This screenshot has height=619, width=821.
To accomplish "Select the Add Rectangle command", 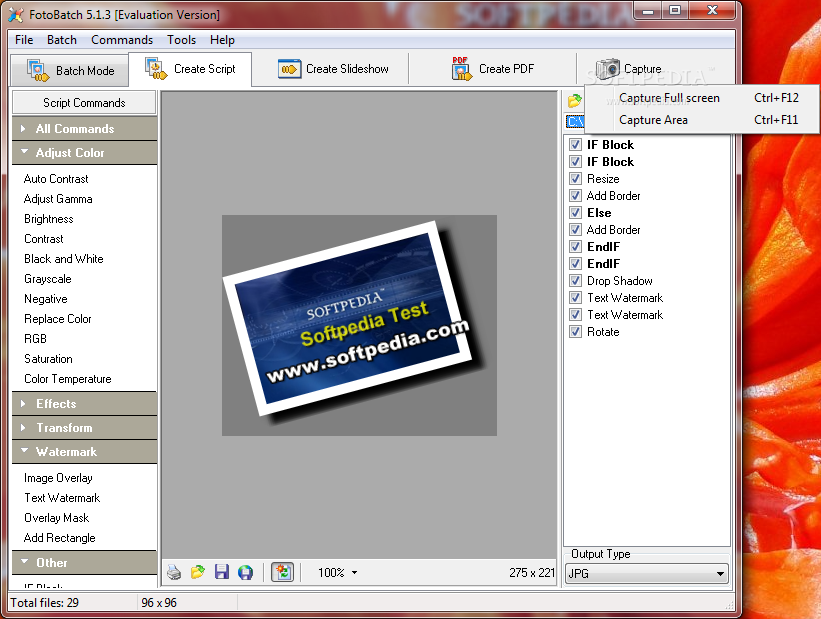I will tap(60, 538).
